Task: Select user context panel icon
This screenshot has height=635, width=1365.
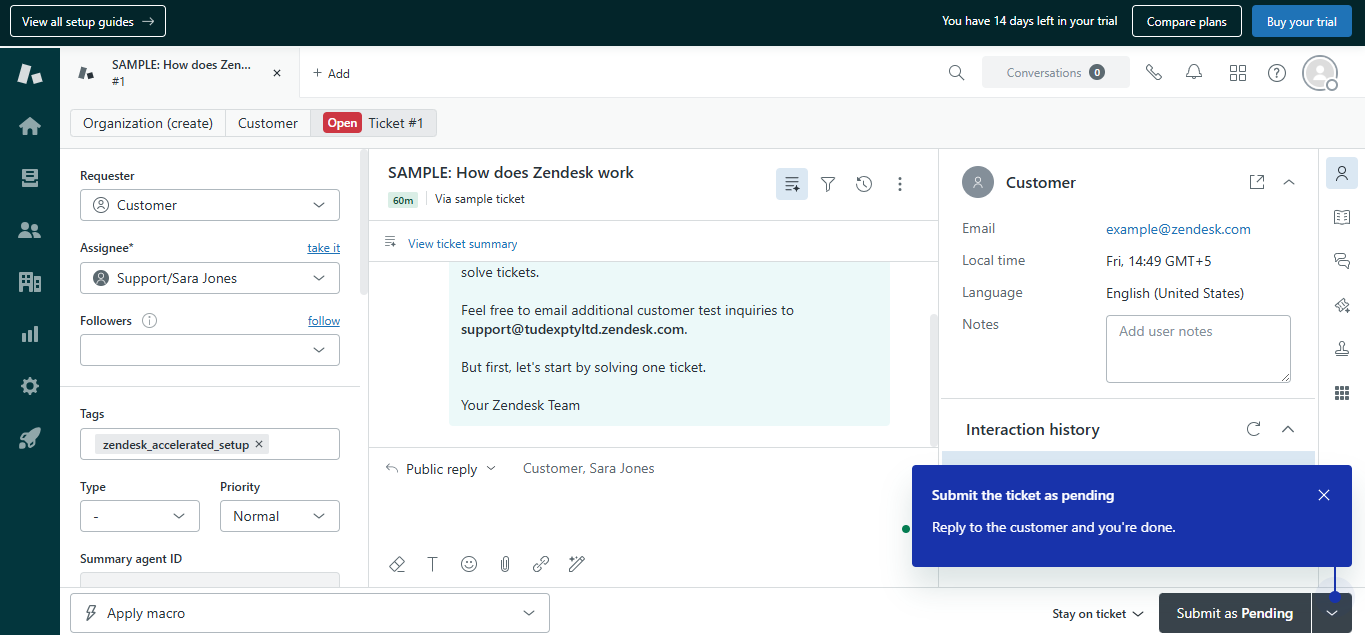Action: (x=1342, y=173)
